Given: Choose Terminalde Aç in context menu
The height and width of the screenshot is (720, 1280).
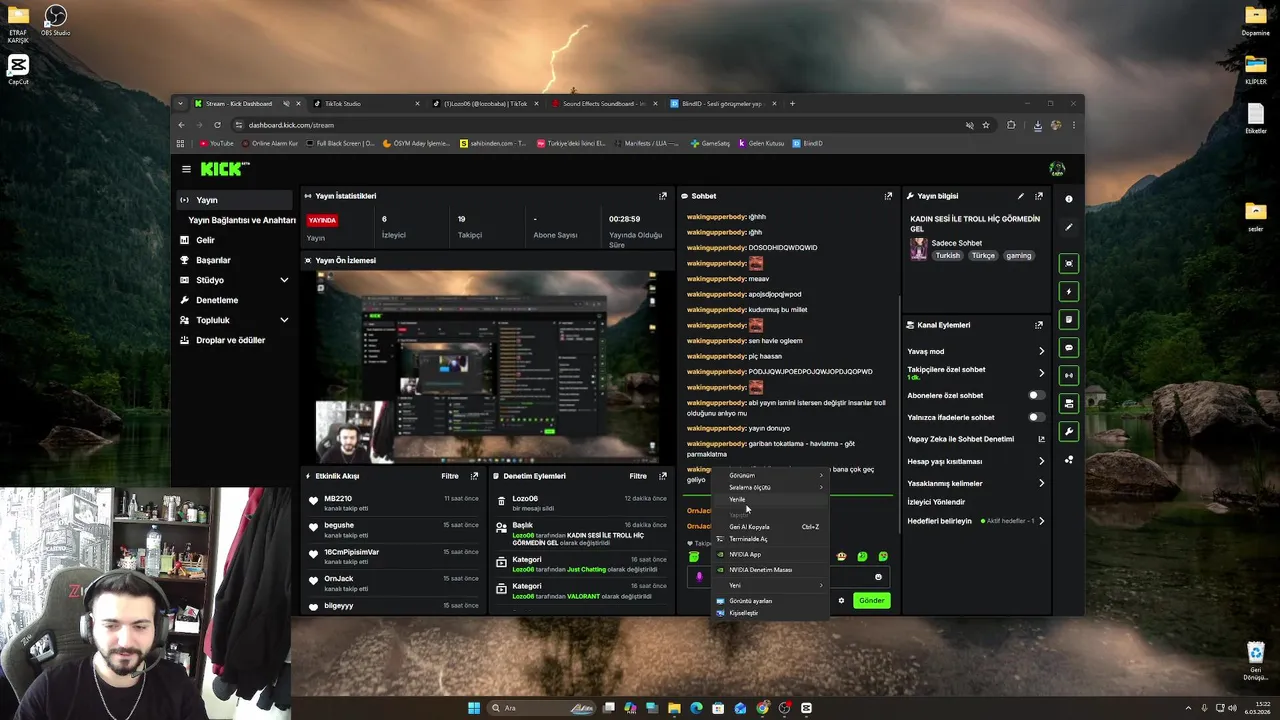Looking at the screenshot, I should coord(770,539).
